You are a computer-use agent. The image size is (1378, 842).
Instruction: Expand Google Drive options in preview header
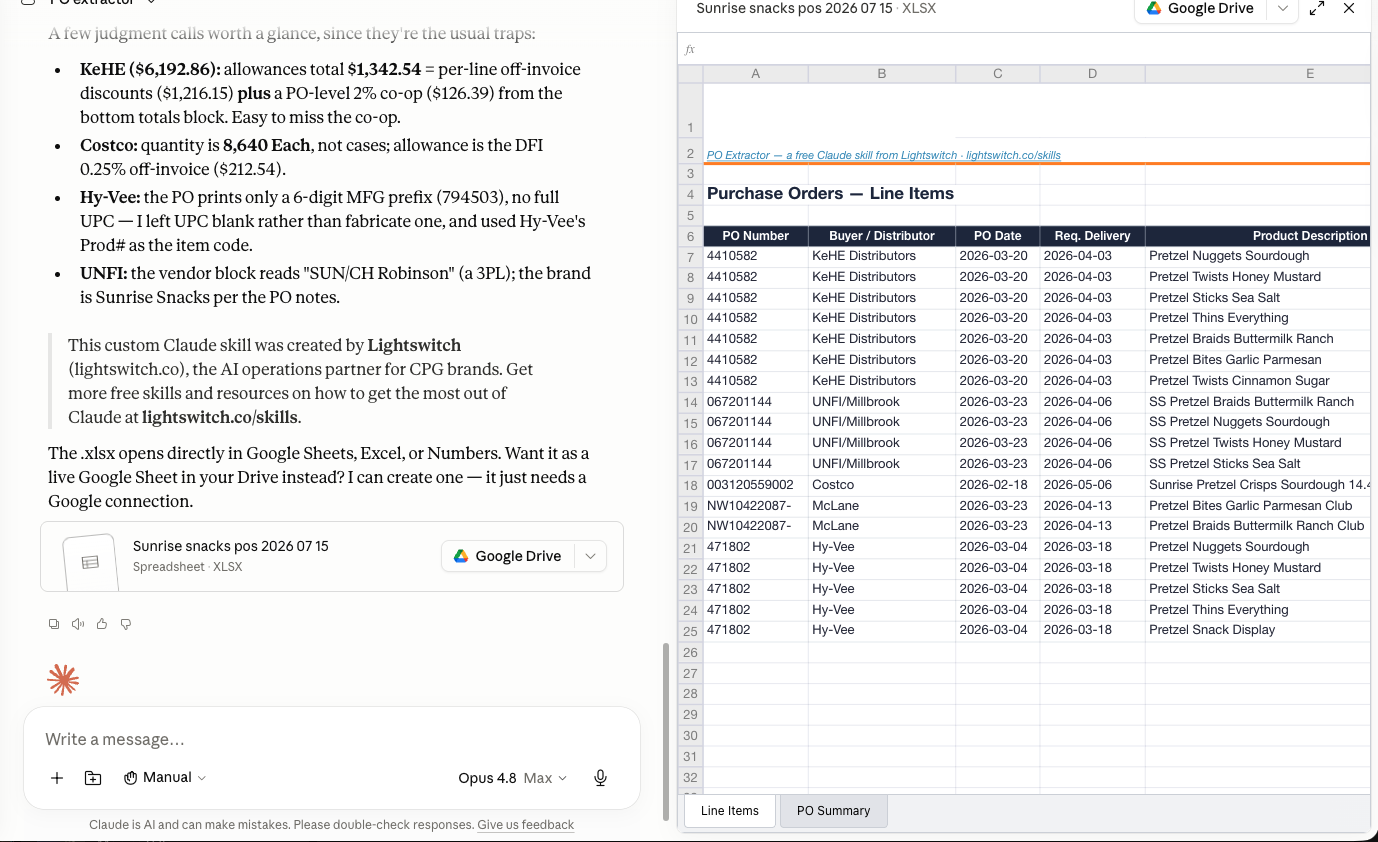coord(1283,8)
